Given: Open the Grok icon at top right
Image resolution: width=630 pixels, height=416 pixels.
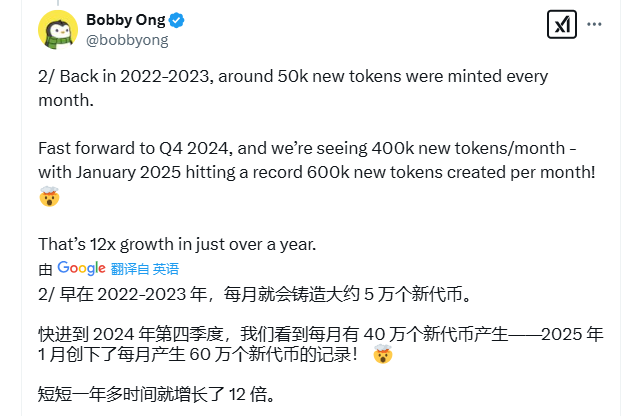Looking at the screenshot, I should tap(562, 24).
